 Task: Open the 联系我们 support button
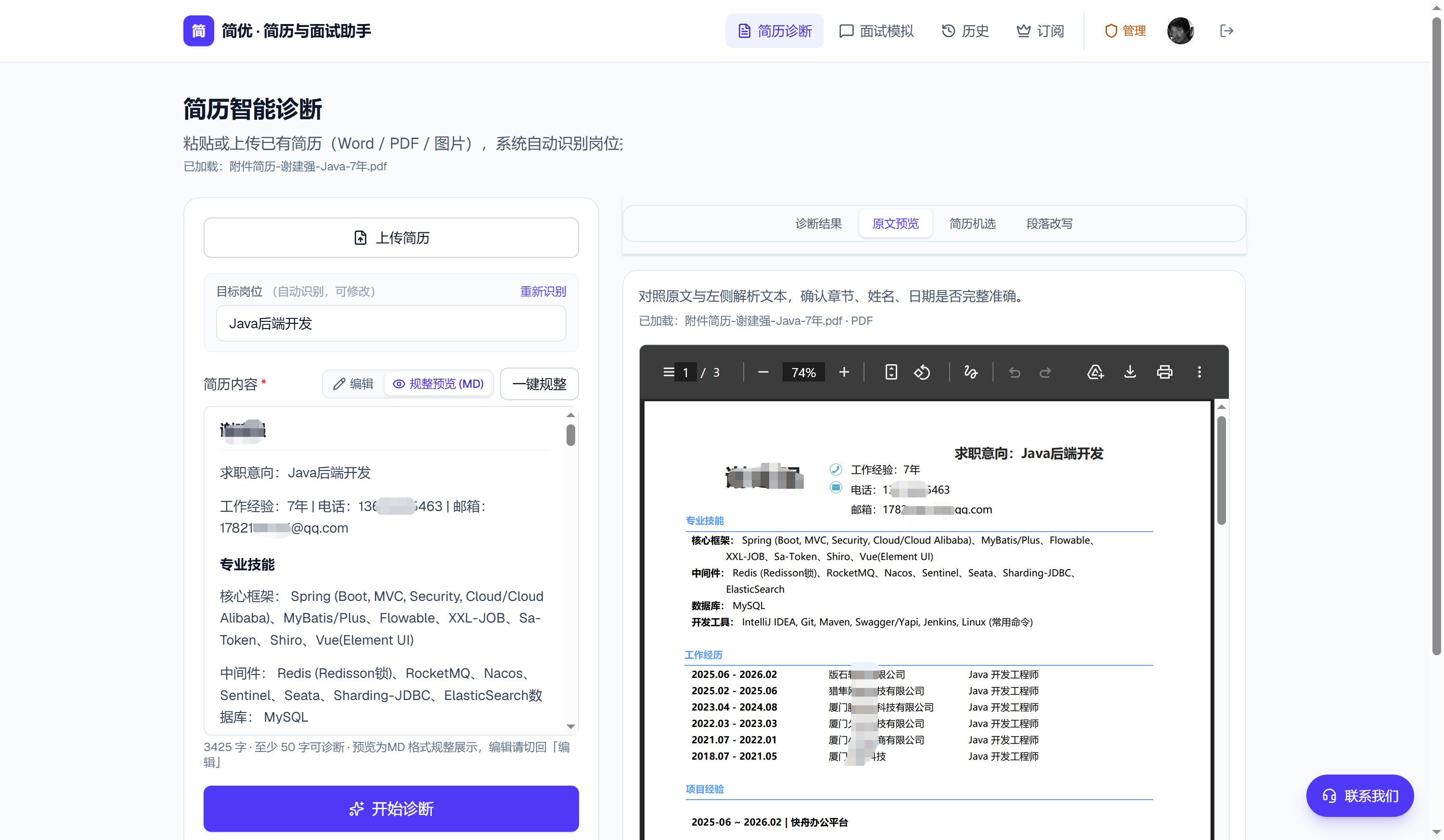tap(1360, 795)
